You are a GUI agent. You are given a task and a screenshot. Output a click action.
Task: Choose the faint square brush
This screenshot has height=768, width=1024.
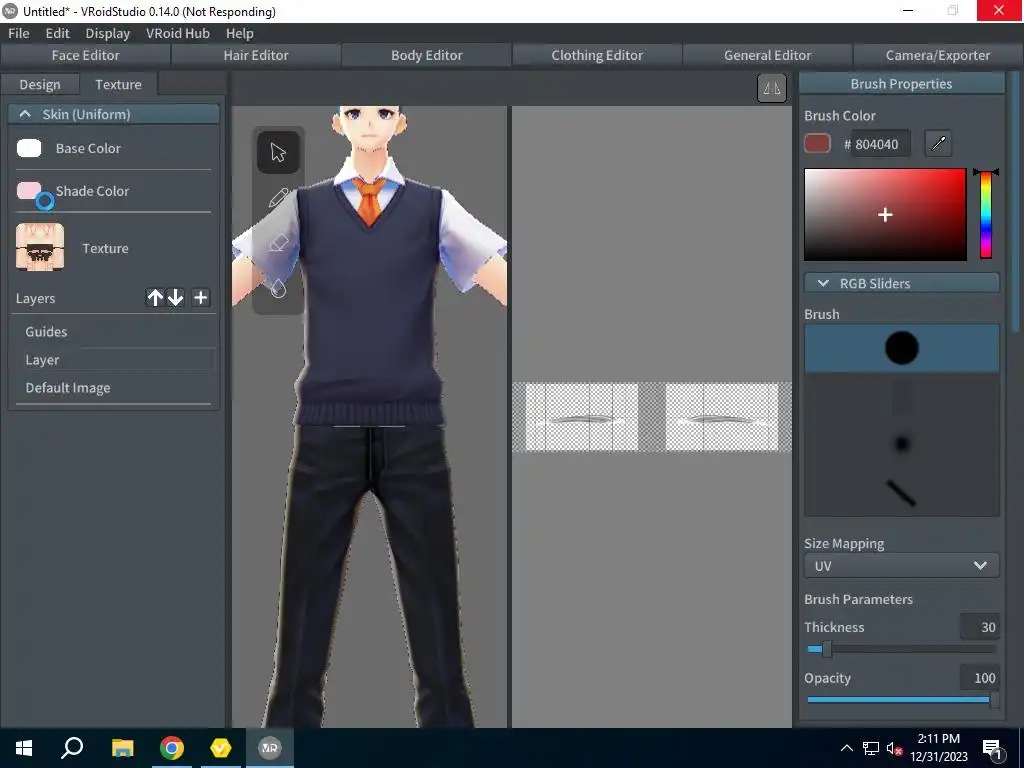901,396
